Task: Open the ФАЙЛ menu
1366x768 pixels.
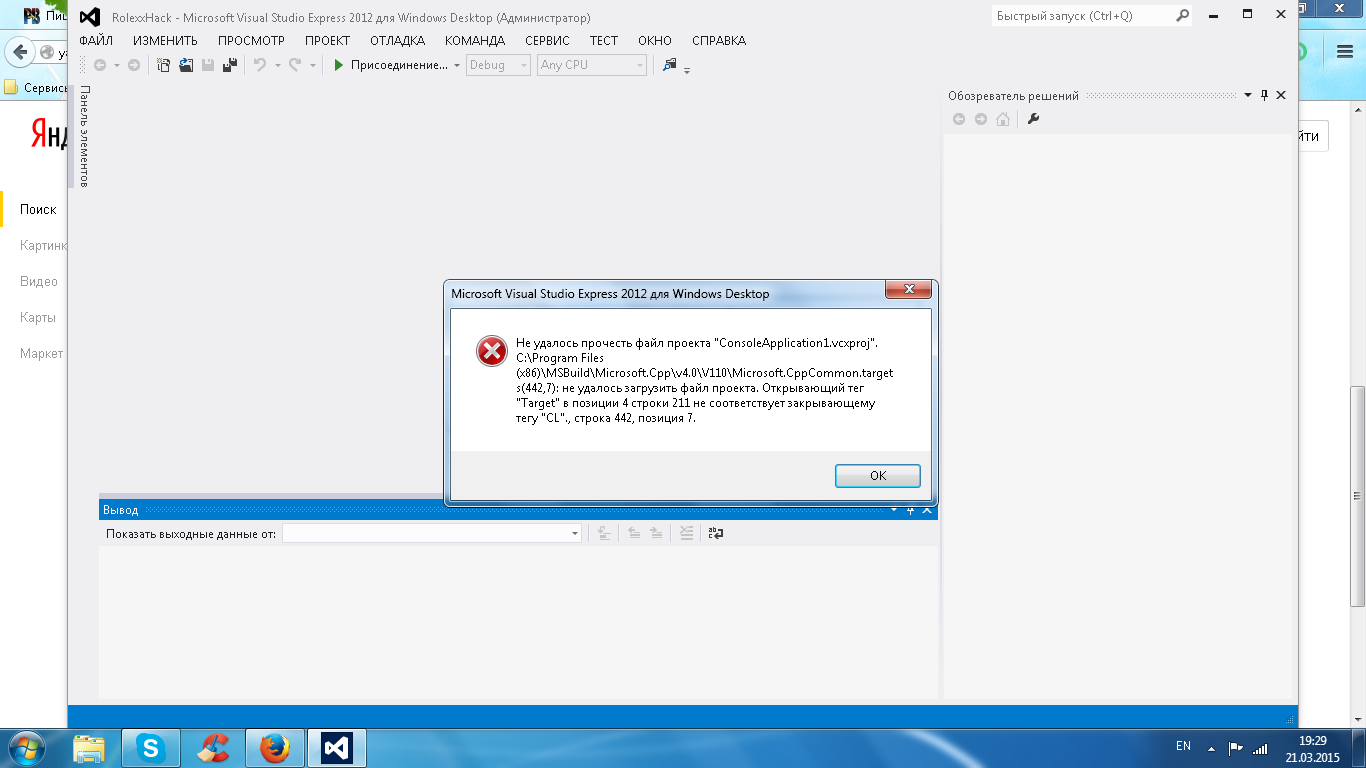Action: pyautogui.click(x=96, y=41)
